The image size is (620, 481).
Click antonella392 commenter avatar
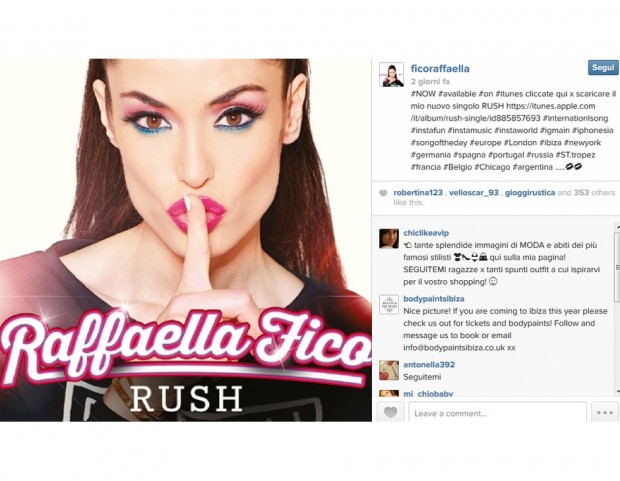pyautogui.click(x=389, y=370)
